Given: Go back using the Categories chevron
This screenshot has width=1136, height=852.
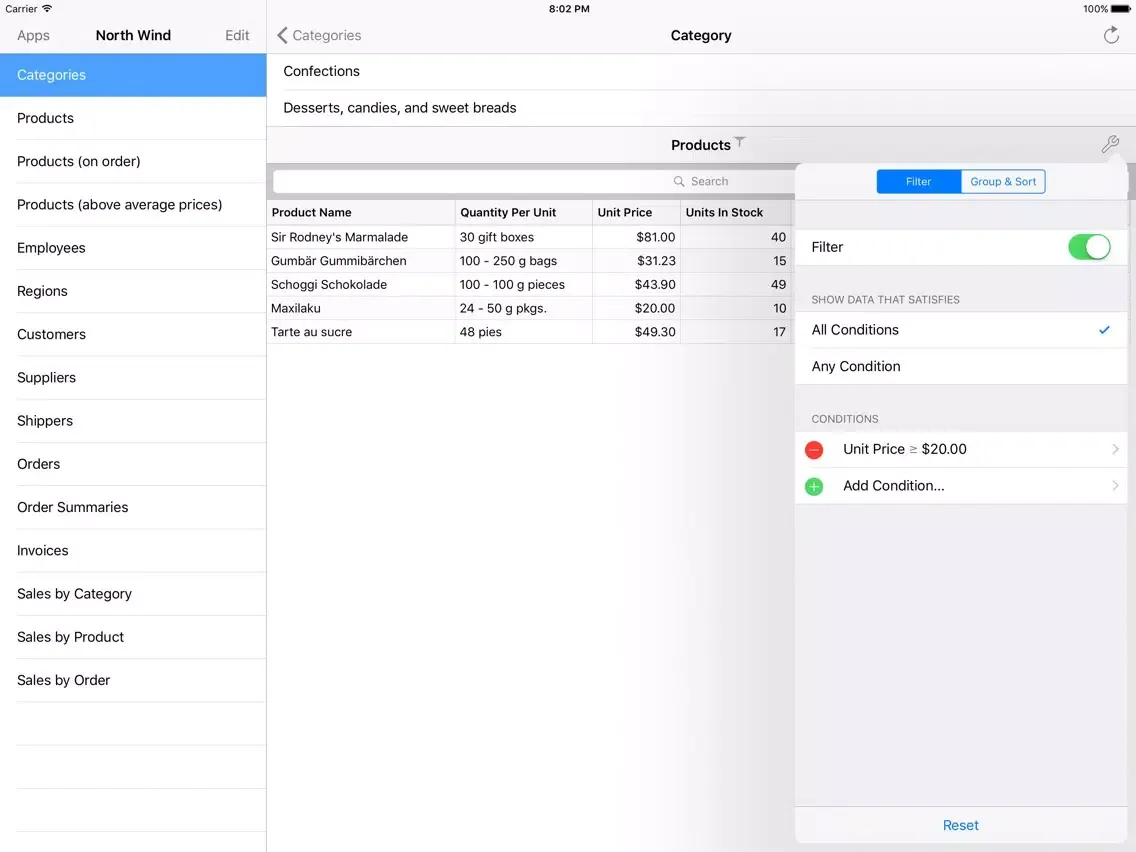Looking at the screenshot, I should 283,35.
